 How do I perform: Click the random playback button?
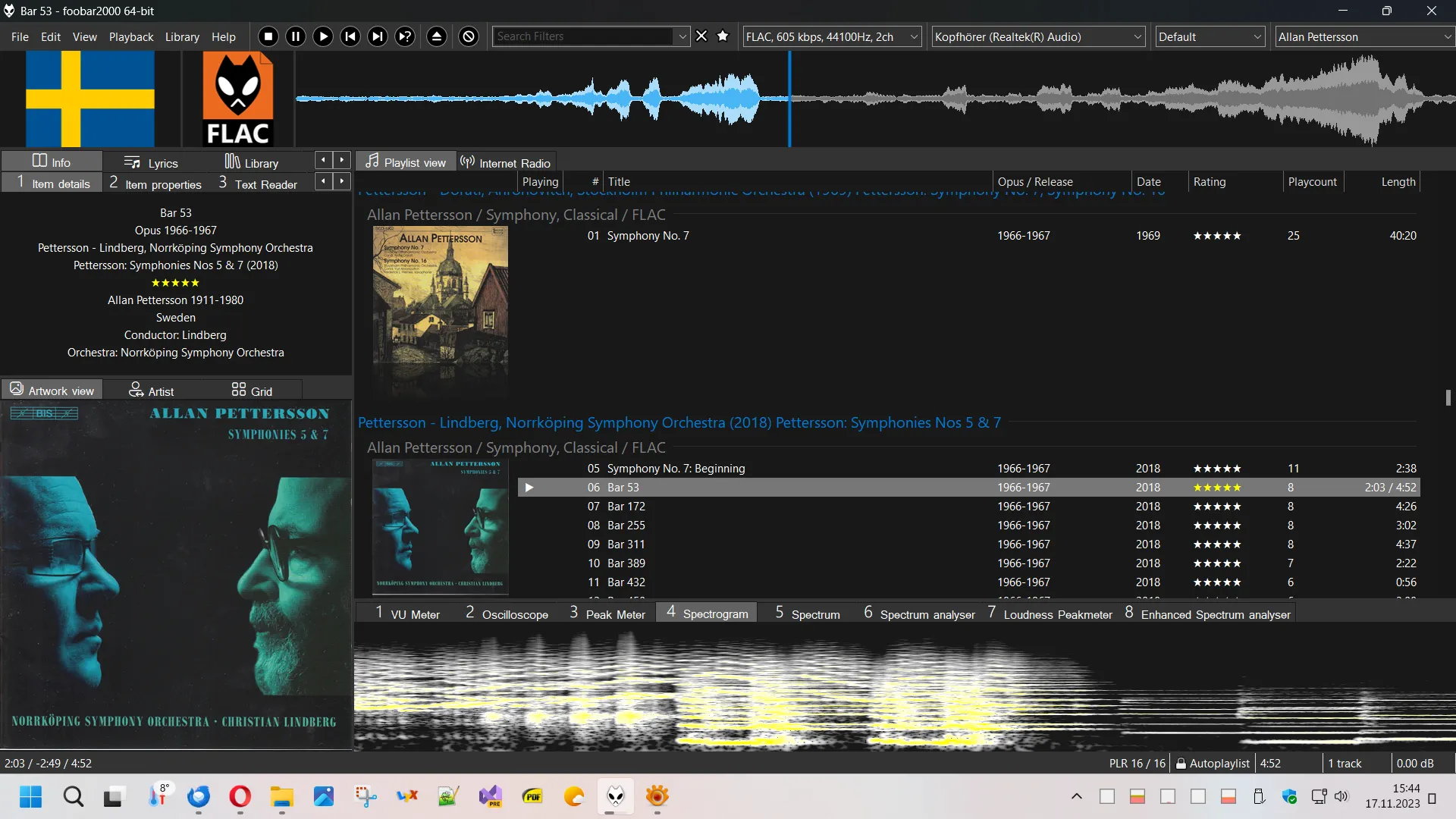406,36
